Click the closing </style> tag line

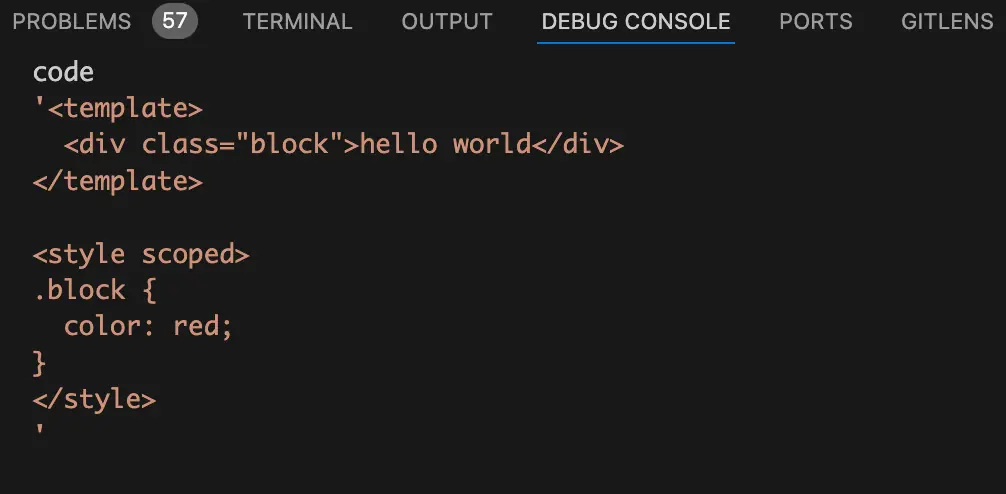coord(95,399)
